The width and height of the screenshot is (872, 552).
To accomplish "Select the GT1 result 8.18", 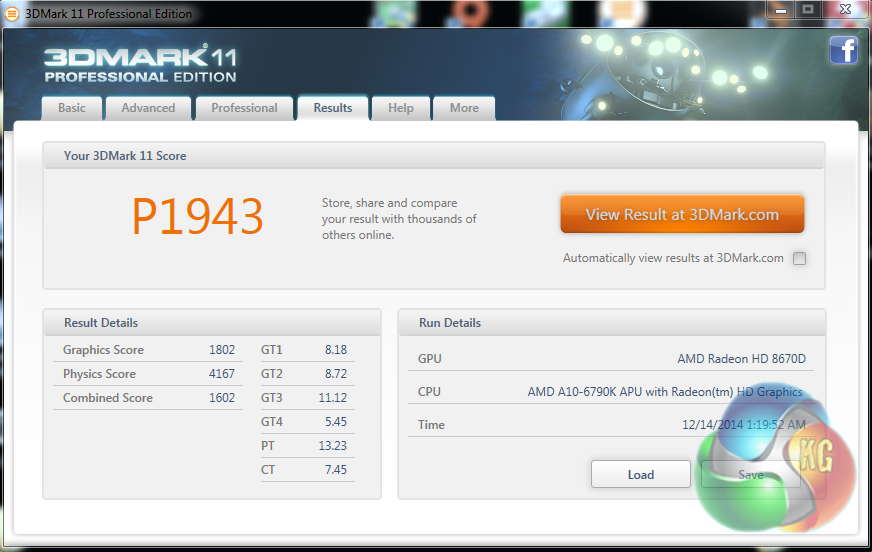I will 336,350.
